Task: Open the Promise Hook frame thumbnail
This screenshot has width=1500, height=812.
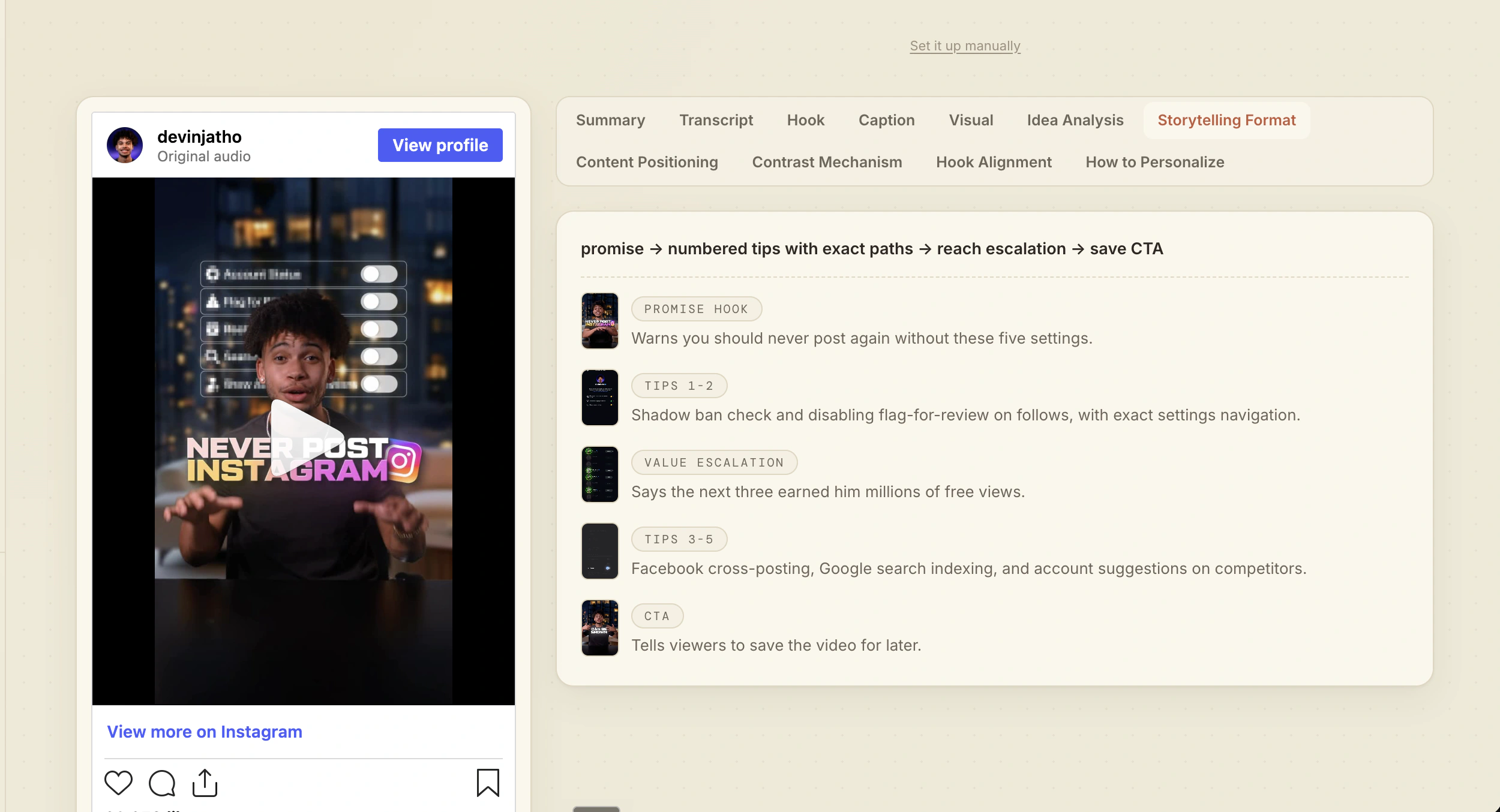Action: (x=599, y=321)
